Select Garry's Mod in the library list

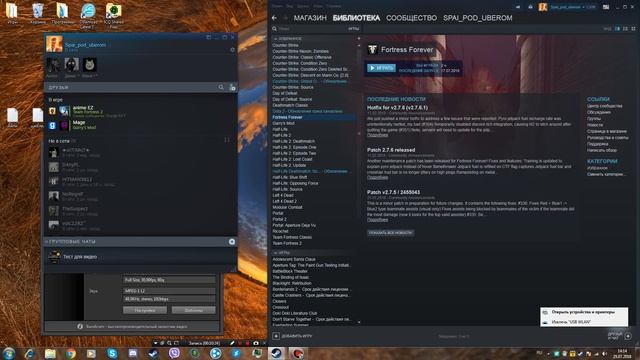coord(283,123)
